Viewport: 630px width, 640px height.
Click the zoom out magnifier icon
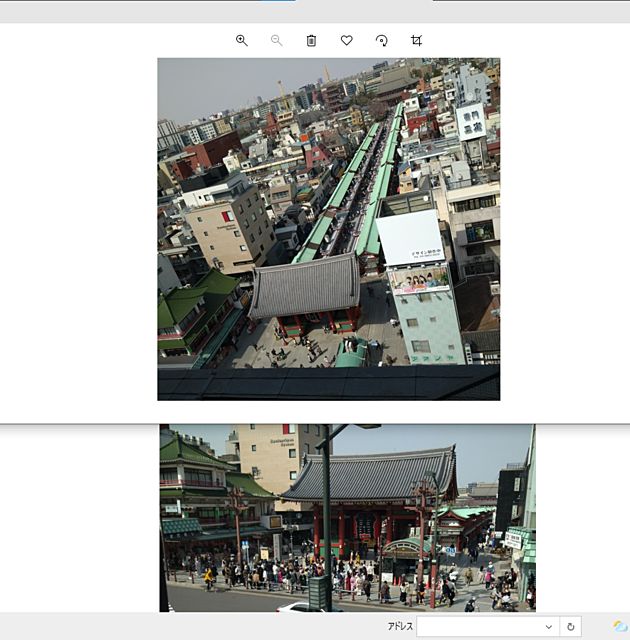point(276,40)
